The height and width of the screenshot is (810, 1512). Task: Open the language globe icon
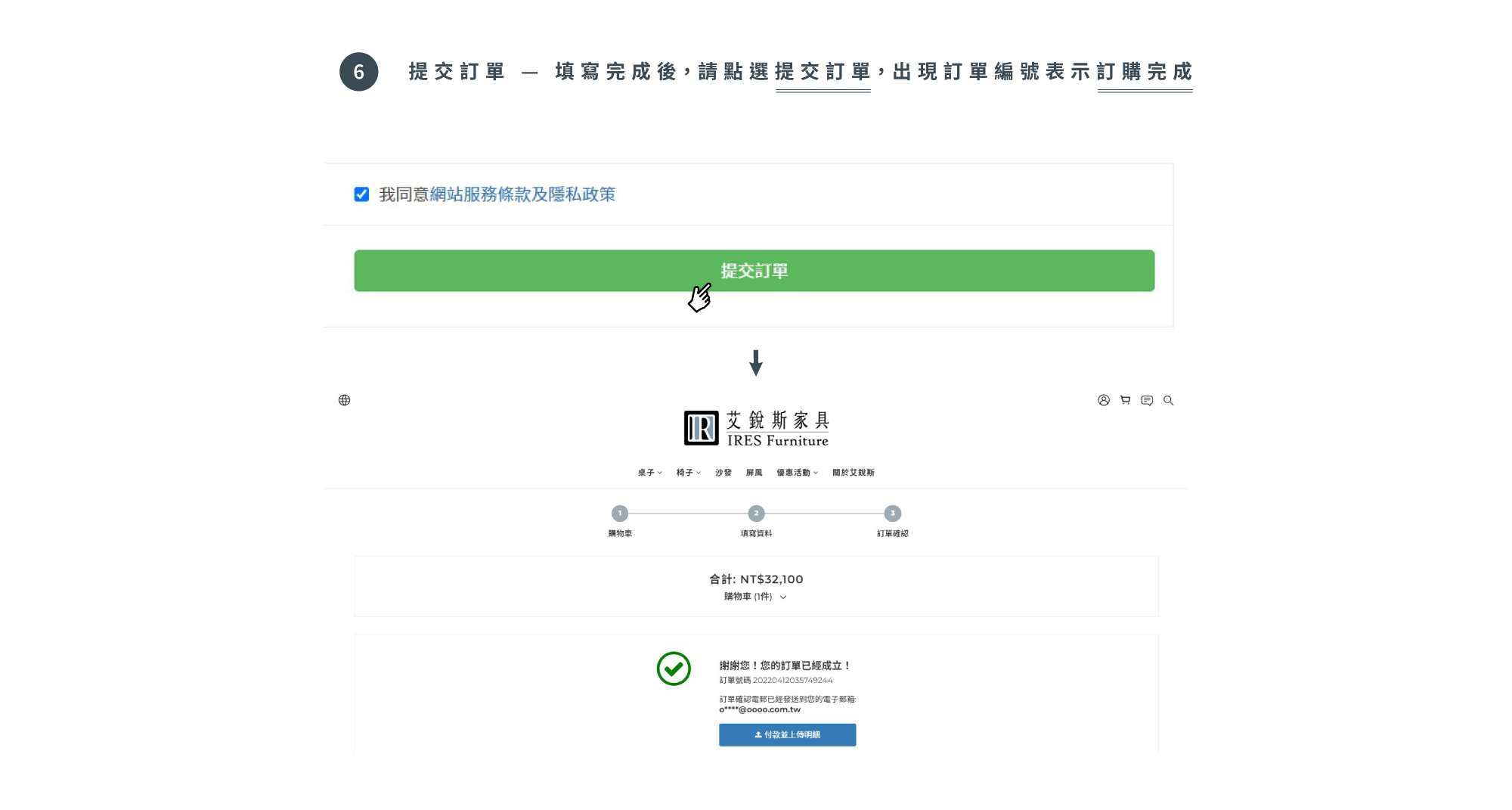tap(344, 400)
